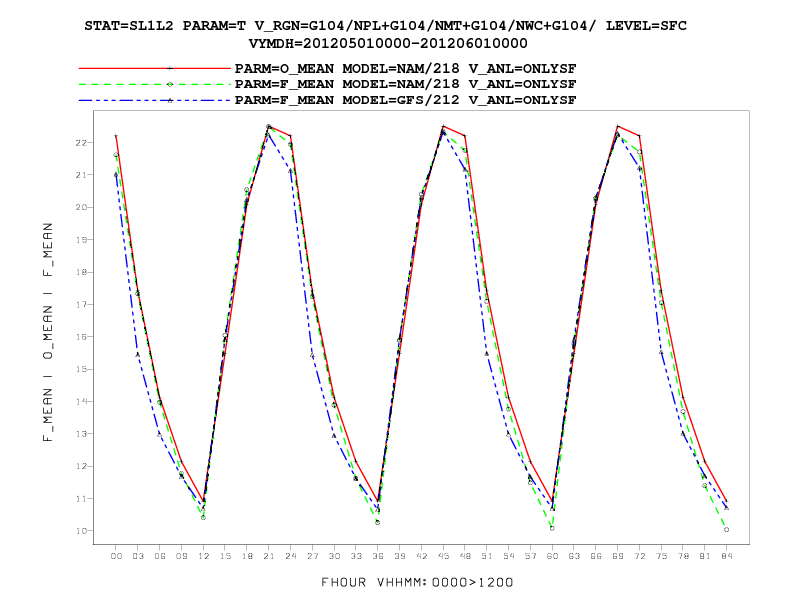Click the VYMDH=201205010000-201206010000 date range text

pos(388,43)
